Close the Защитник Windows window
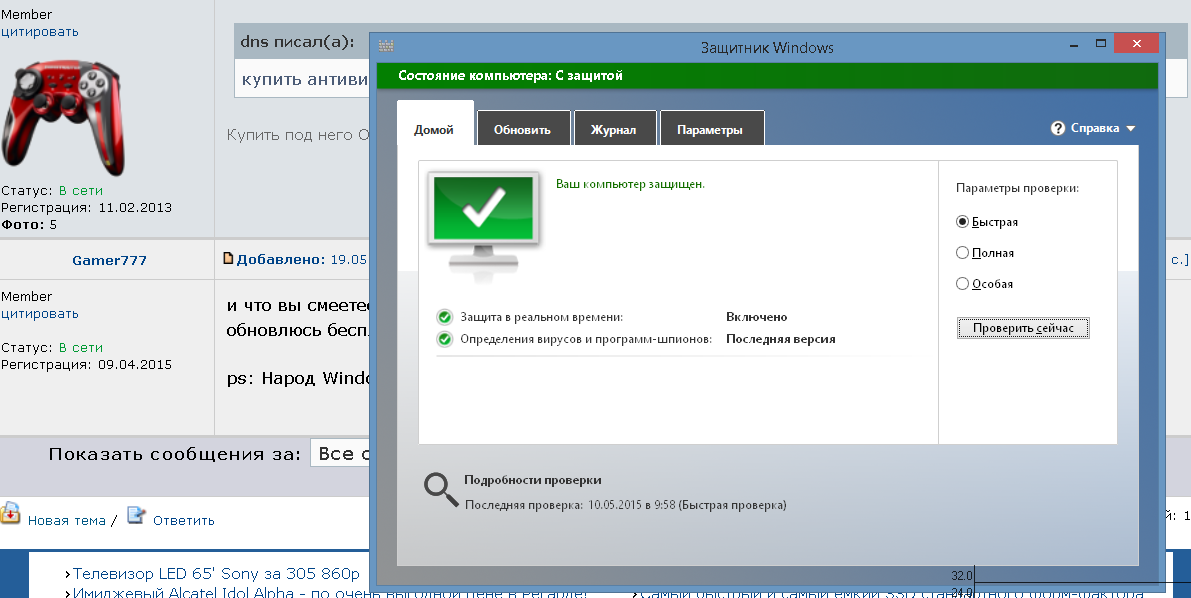 (x=1137, y=44)
